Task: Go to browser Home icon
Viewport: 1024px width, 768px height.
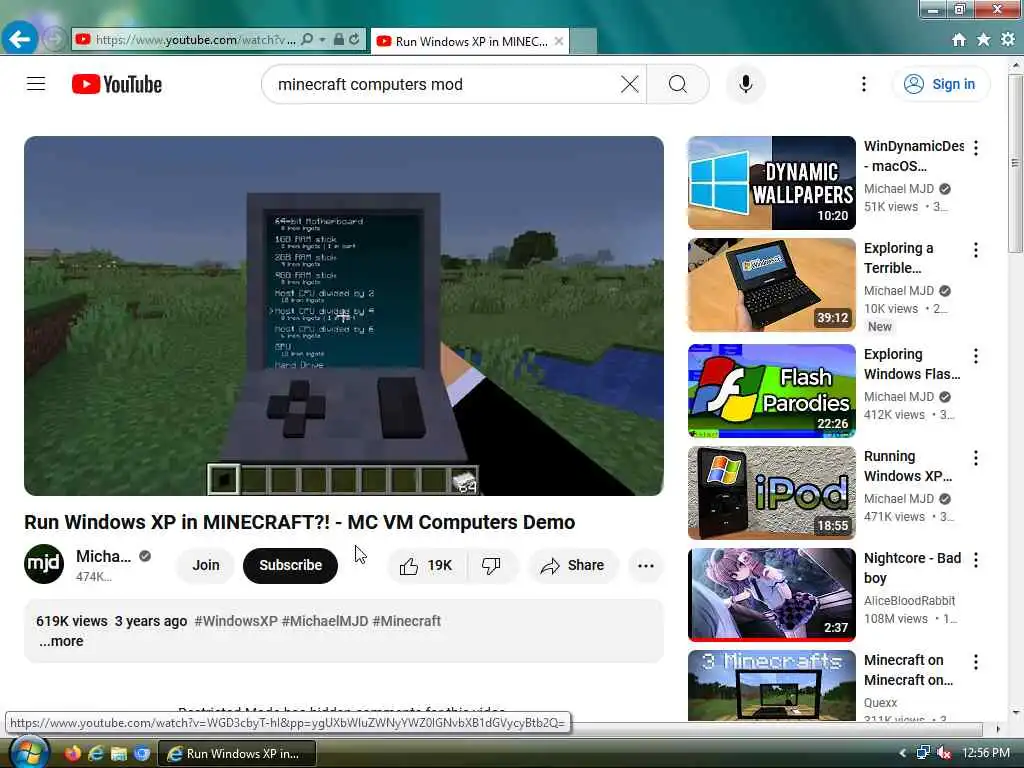Action: tap(959, 40)
